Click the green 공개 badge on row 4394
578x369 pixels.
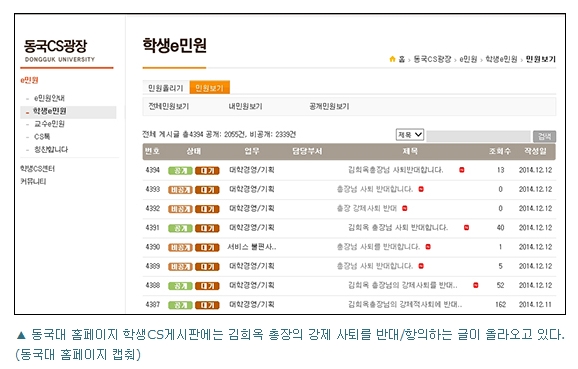pos(180,171)
